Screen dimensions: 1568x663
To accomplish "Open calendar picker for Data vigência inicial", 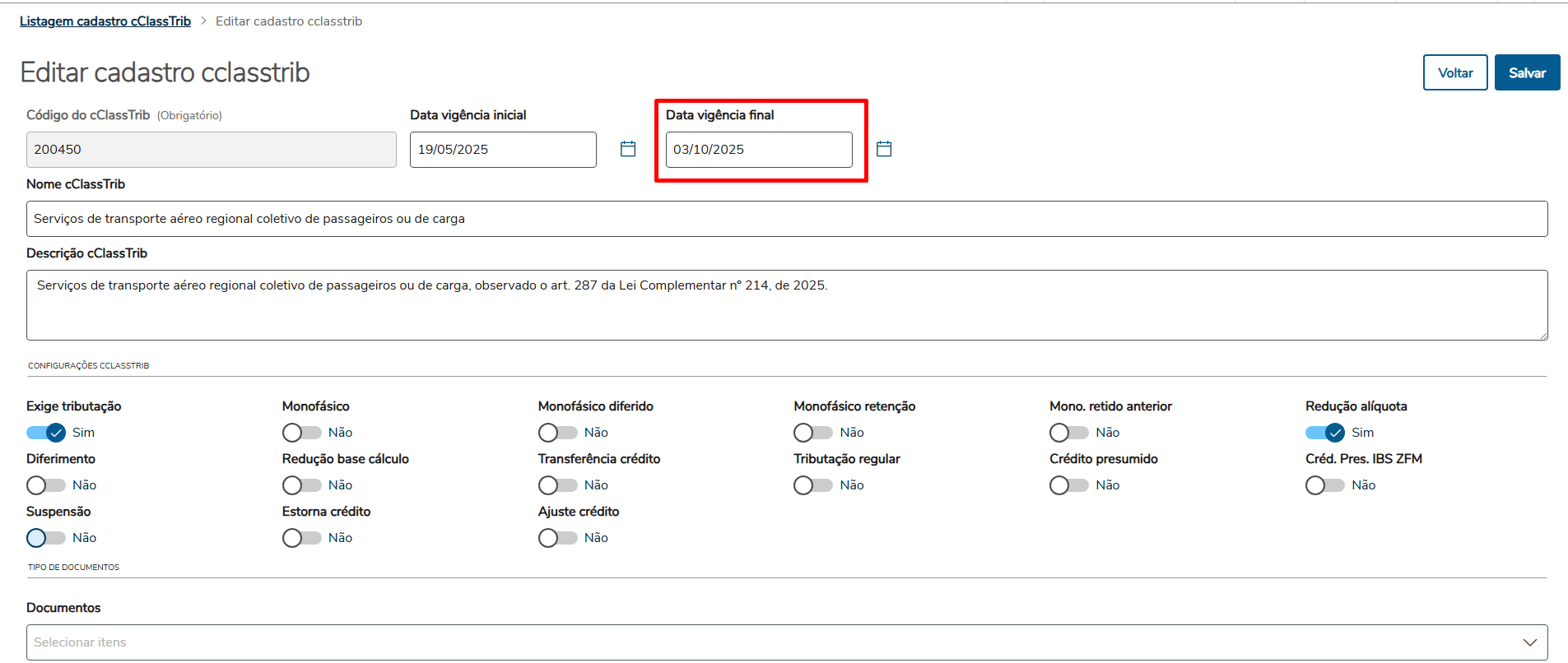I will pos(628,149).
